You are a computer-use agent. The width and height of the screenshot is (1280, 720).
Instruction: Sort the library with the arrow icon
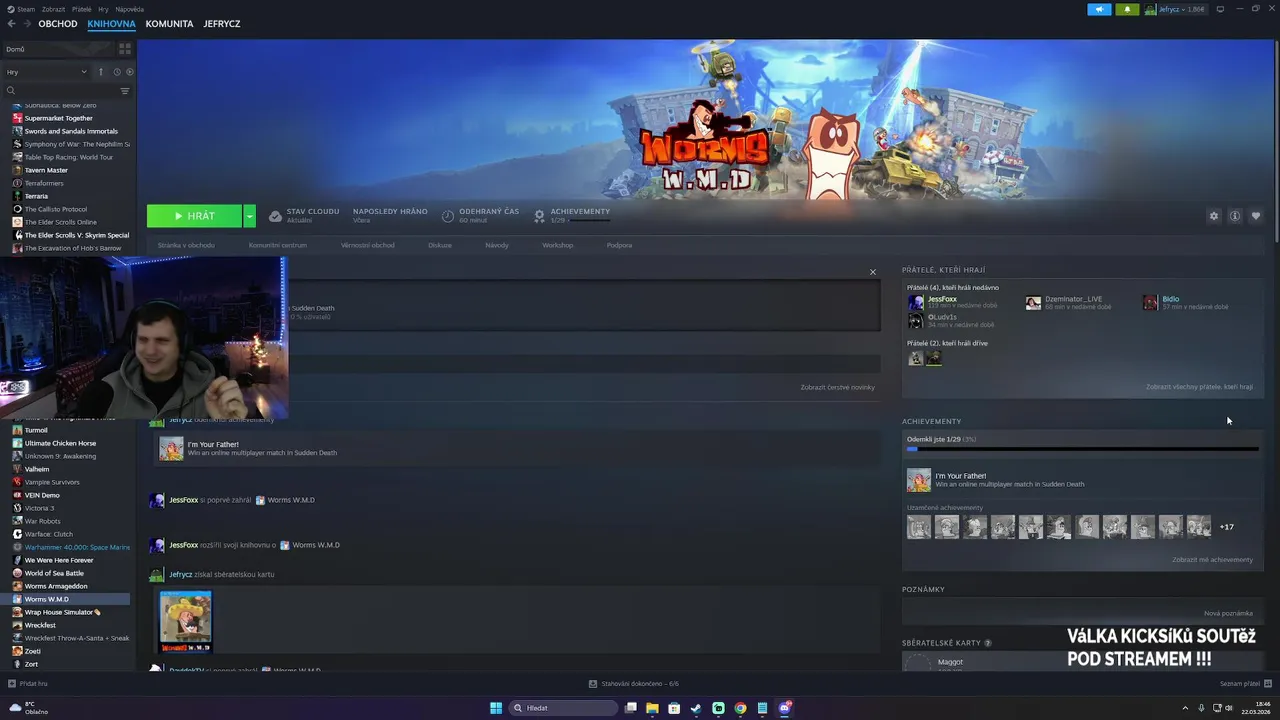100,72
